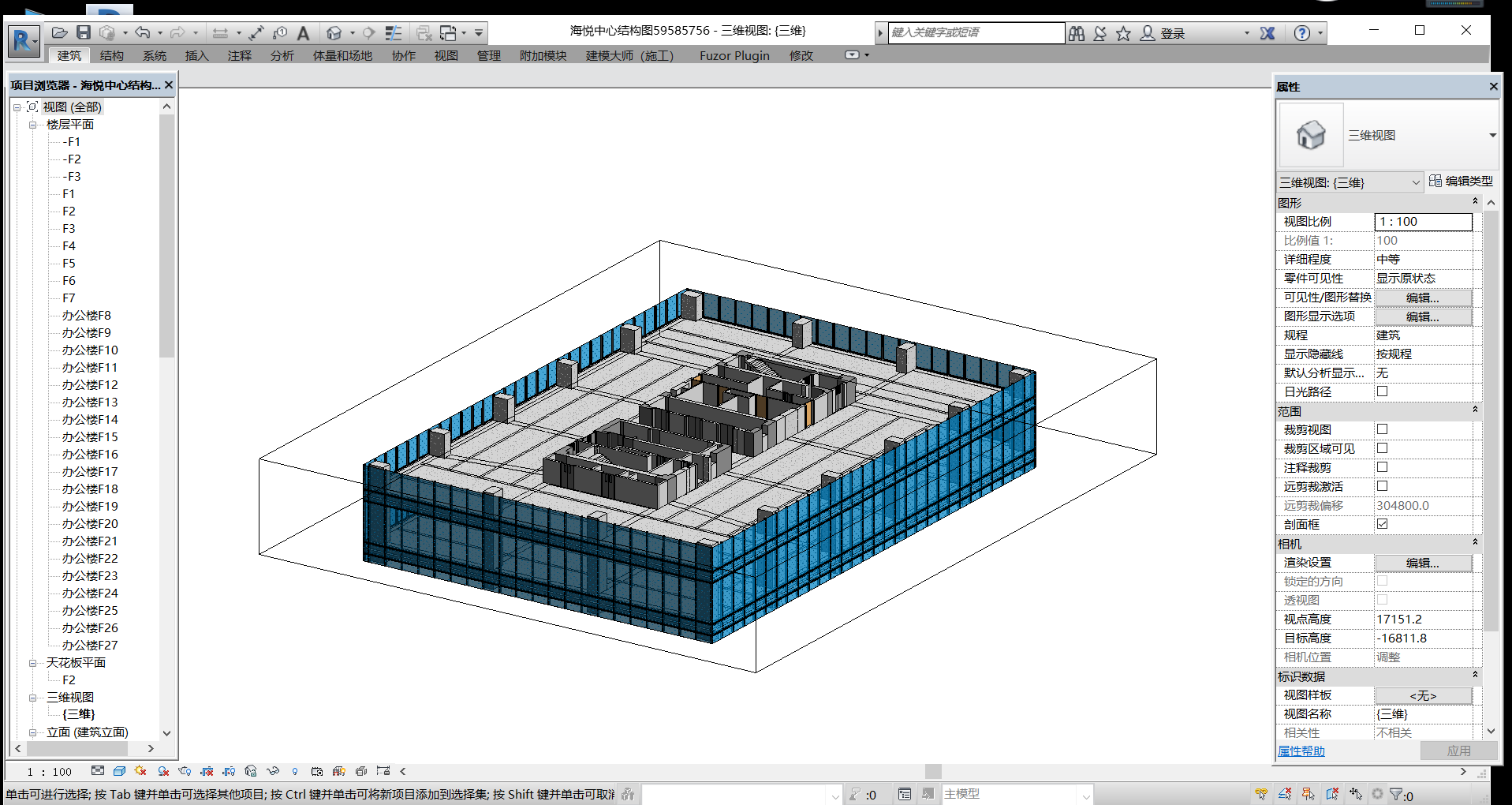This screenshot has height=805, width=1512.
Task: Select the Tag by Category tool
Action: point(280,32)
